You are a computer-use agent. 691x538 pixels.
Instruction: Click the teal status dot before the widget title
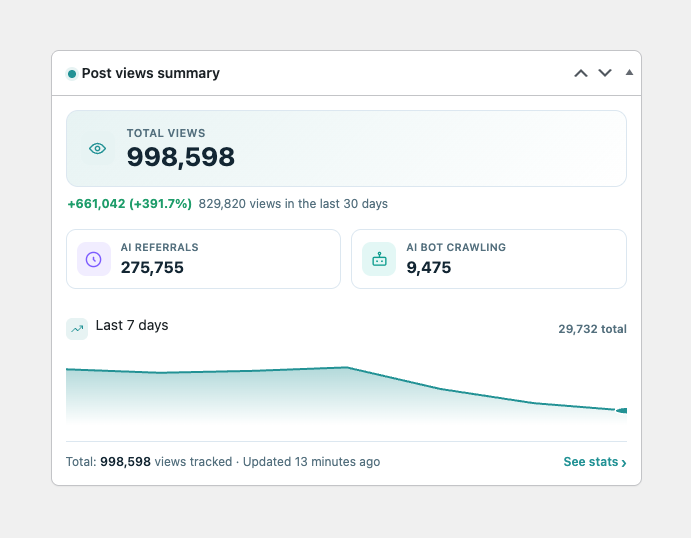pos(72,74)
